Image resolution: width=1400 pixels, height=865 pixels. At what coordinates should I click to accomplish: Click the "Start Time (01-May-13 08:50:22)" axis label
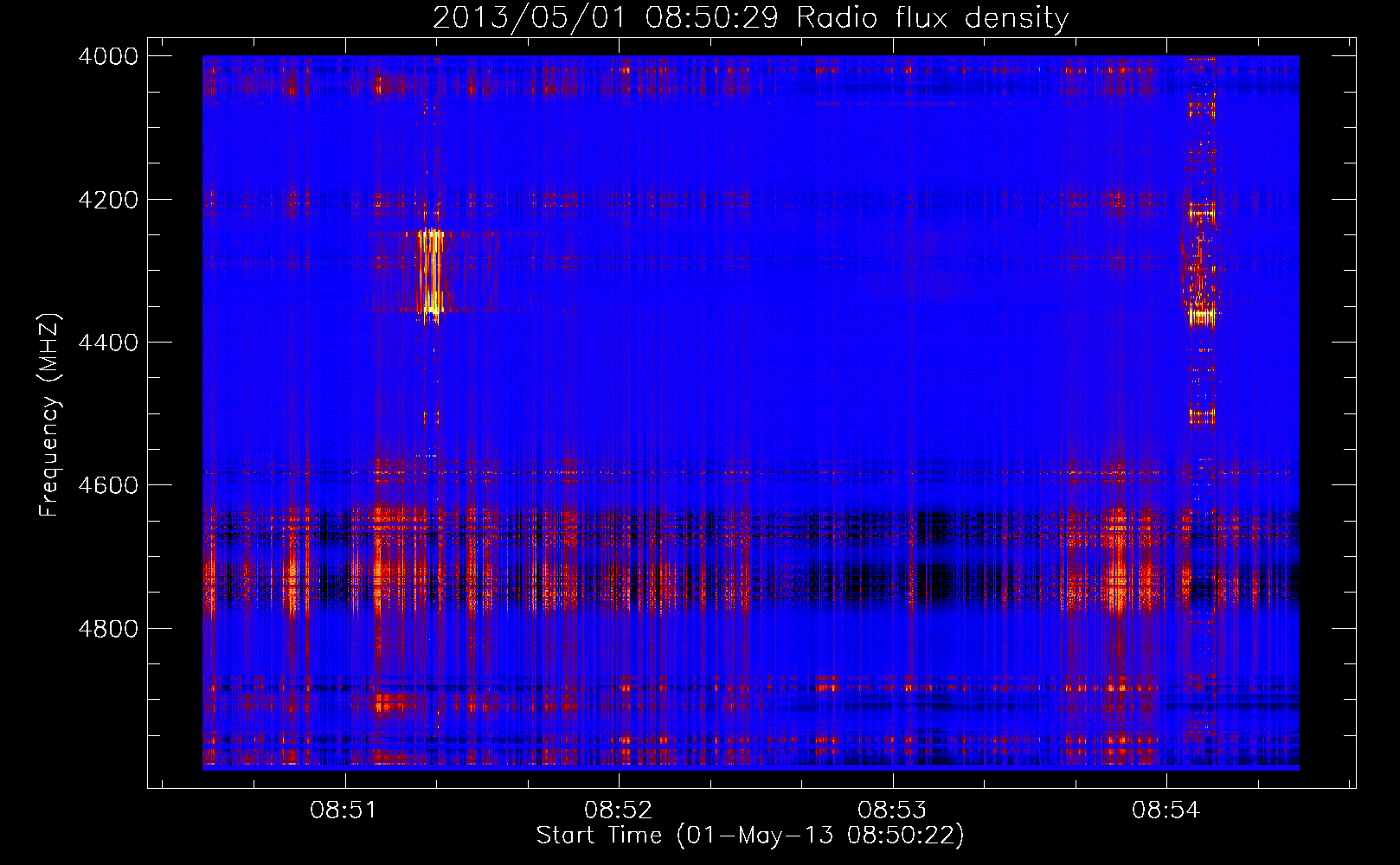click(x=750, y=836)
